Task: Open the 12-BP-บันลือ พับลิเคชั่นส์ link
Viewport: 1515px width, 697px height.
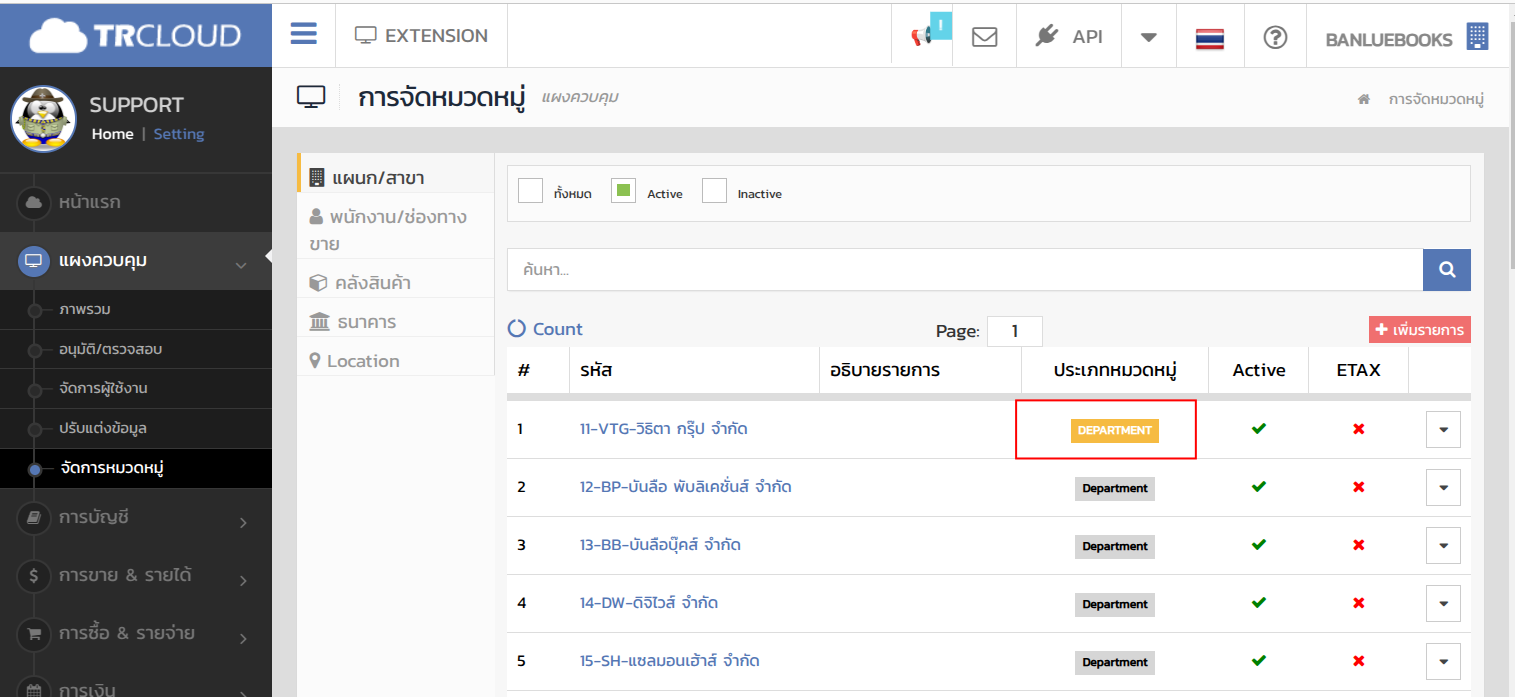Action: click(x=686, y=487)
